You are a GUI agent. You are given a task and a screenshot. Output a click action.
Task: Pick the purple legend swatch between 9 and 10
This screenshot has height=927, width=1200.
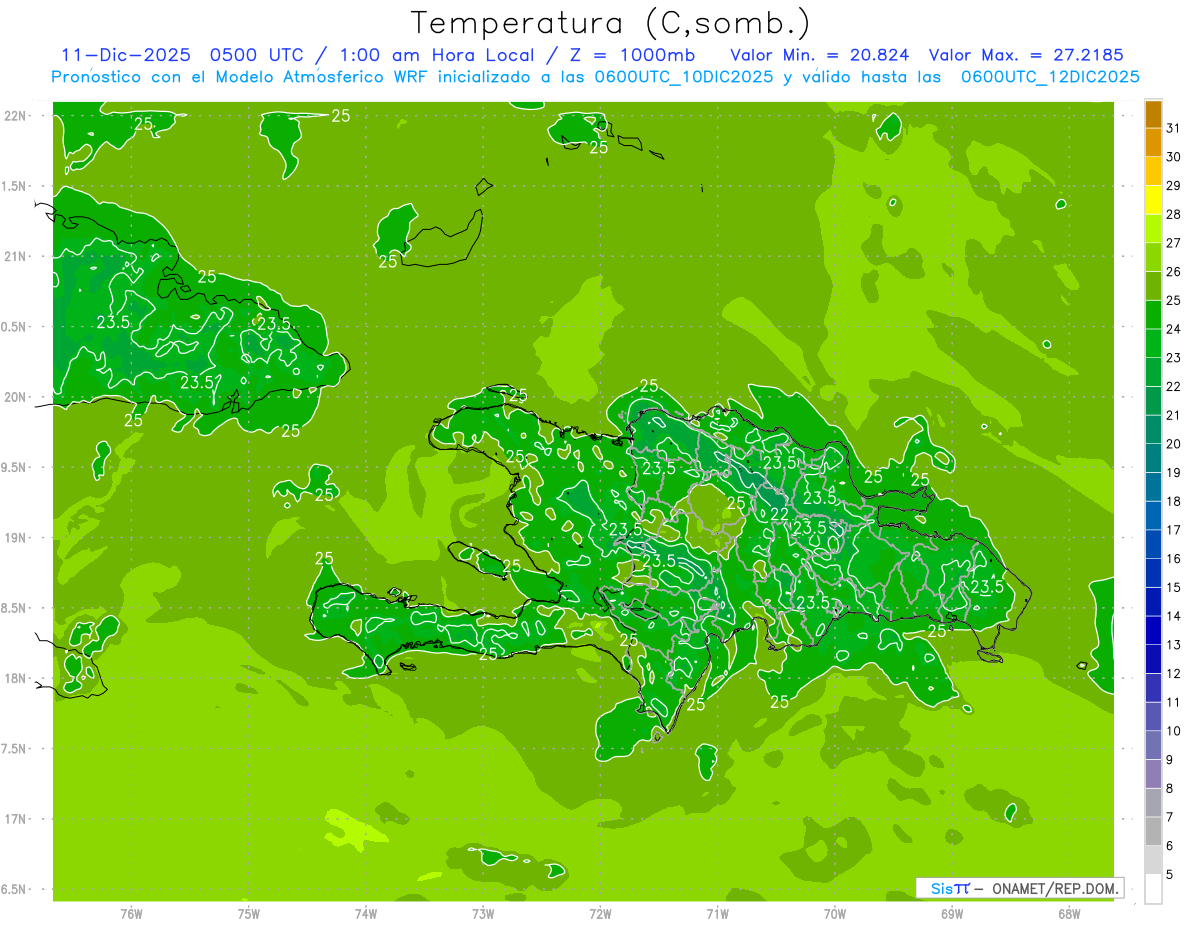(1153, 745)
